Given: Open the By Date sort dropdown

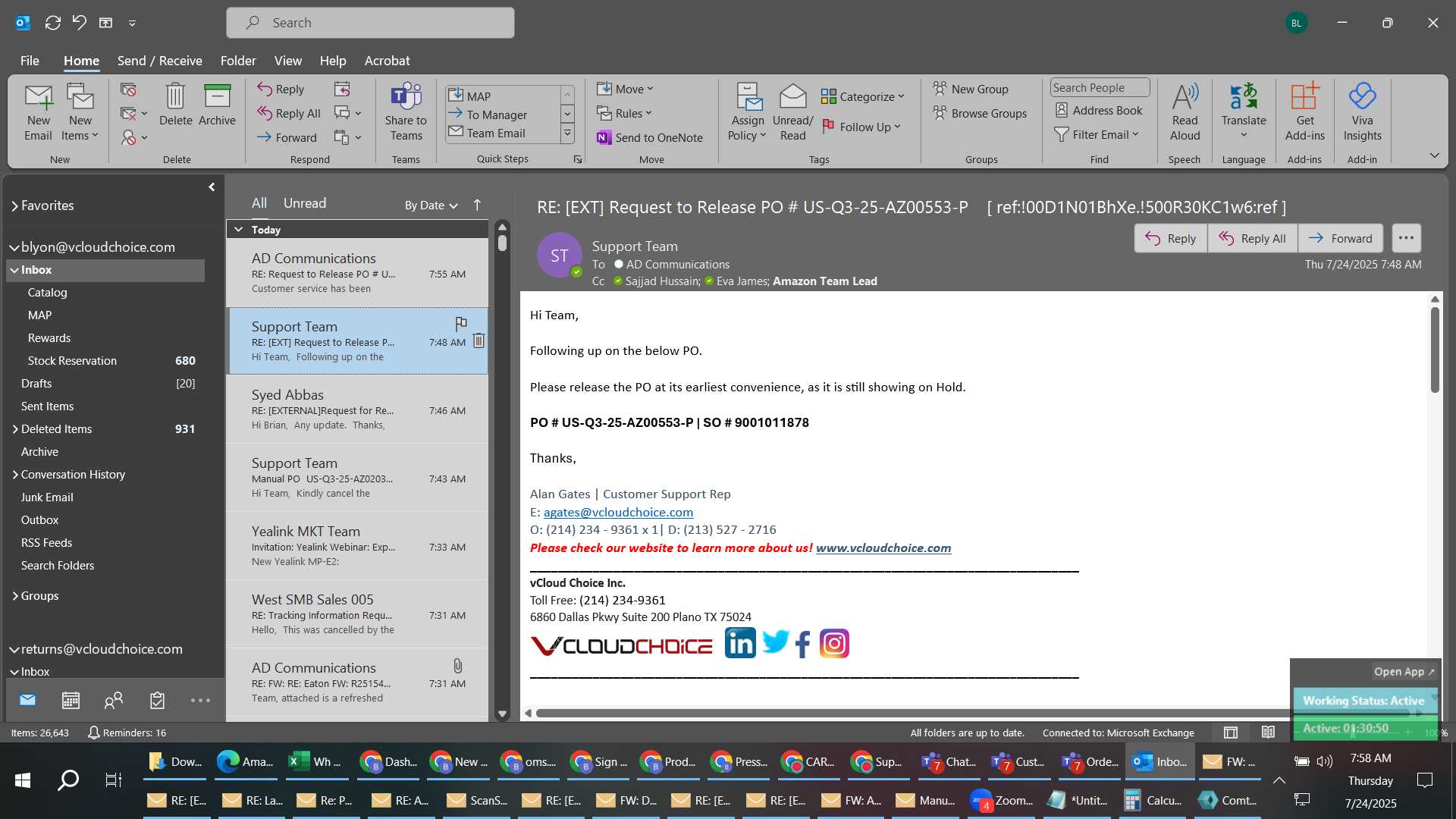Looking at the screenshot, I should 431,206.
